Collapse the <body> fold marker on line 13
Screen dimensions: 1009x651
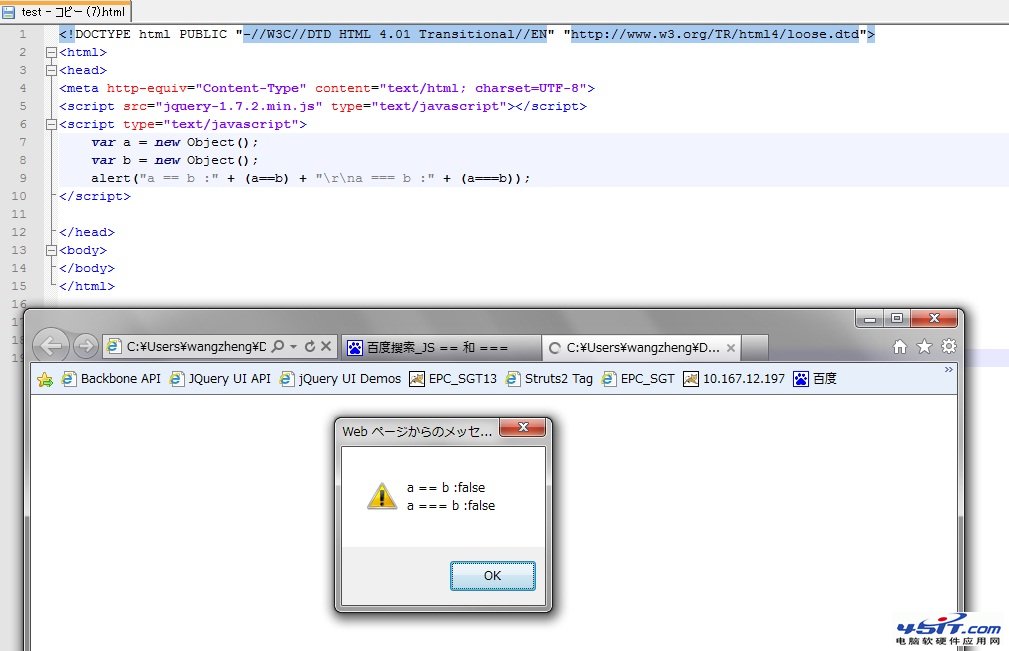(x=51, y=250)
